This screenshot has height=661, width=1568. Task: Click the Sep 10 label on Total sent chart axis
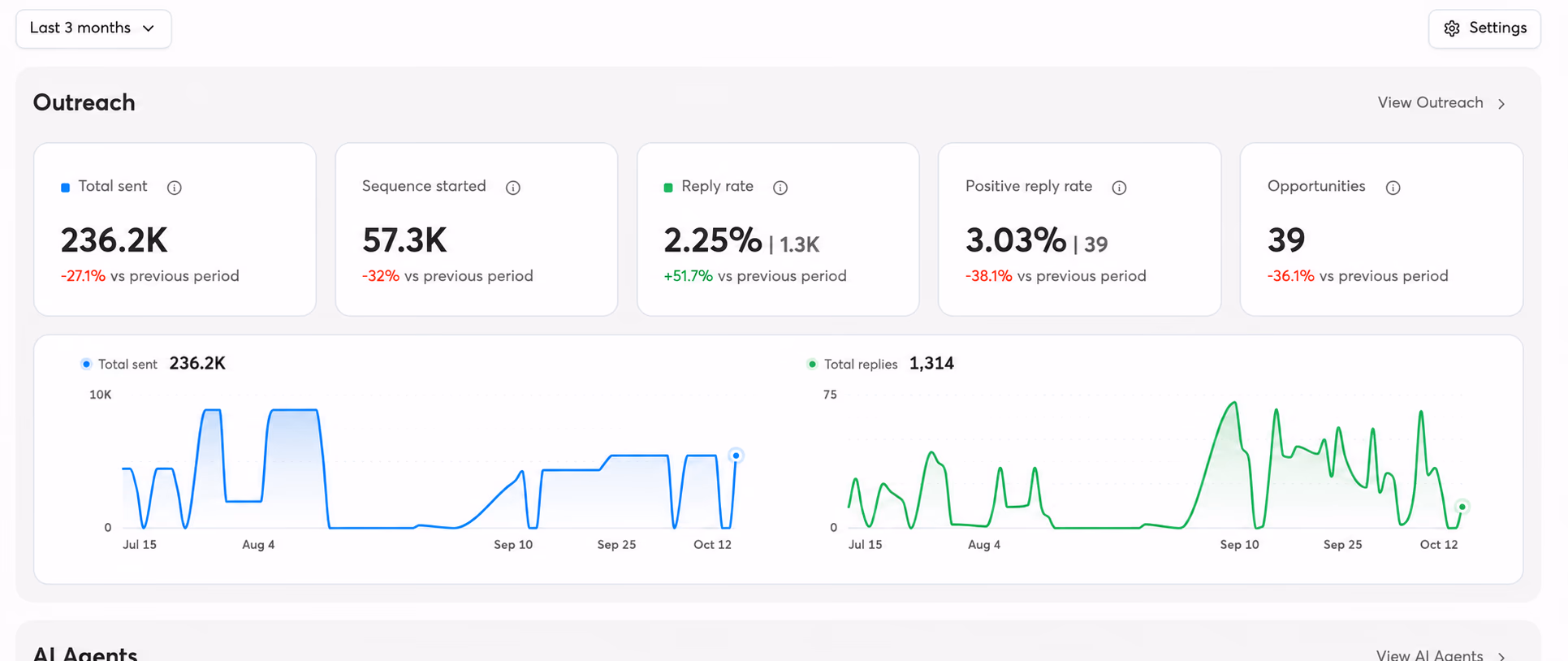point(513,545)
